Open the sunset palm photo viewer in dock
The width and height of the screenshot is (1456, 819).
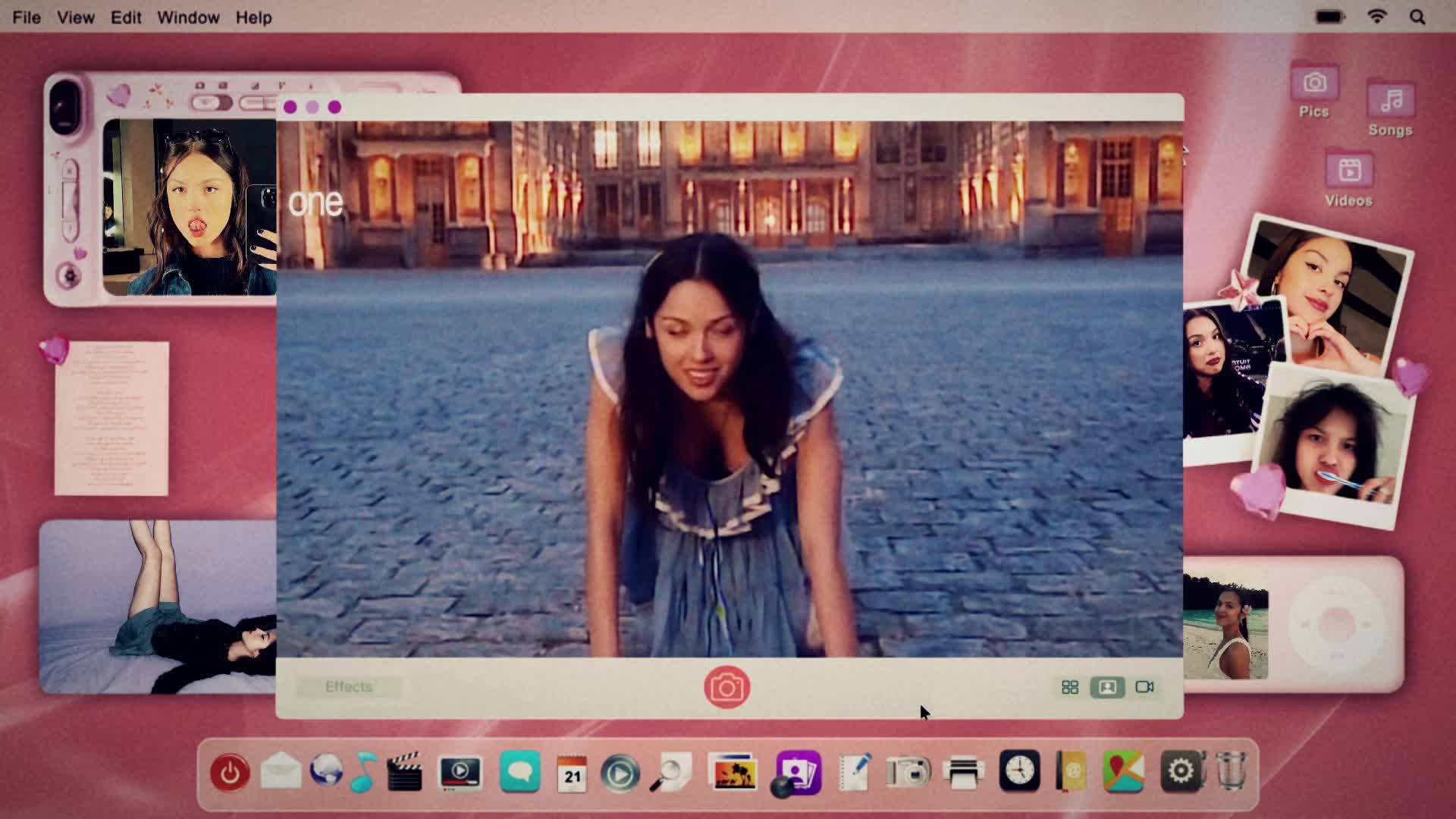pos(732,772)
